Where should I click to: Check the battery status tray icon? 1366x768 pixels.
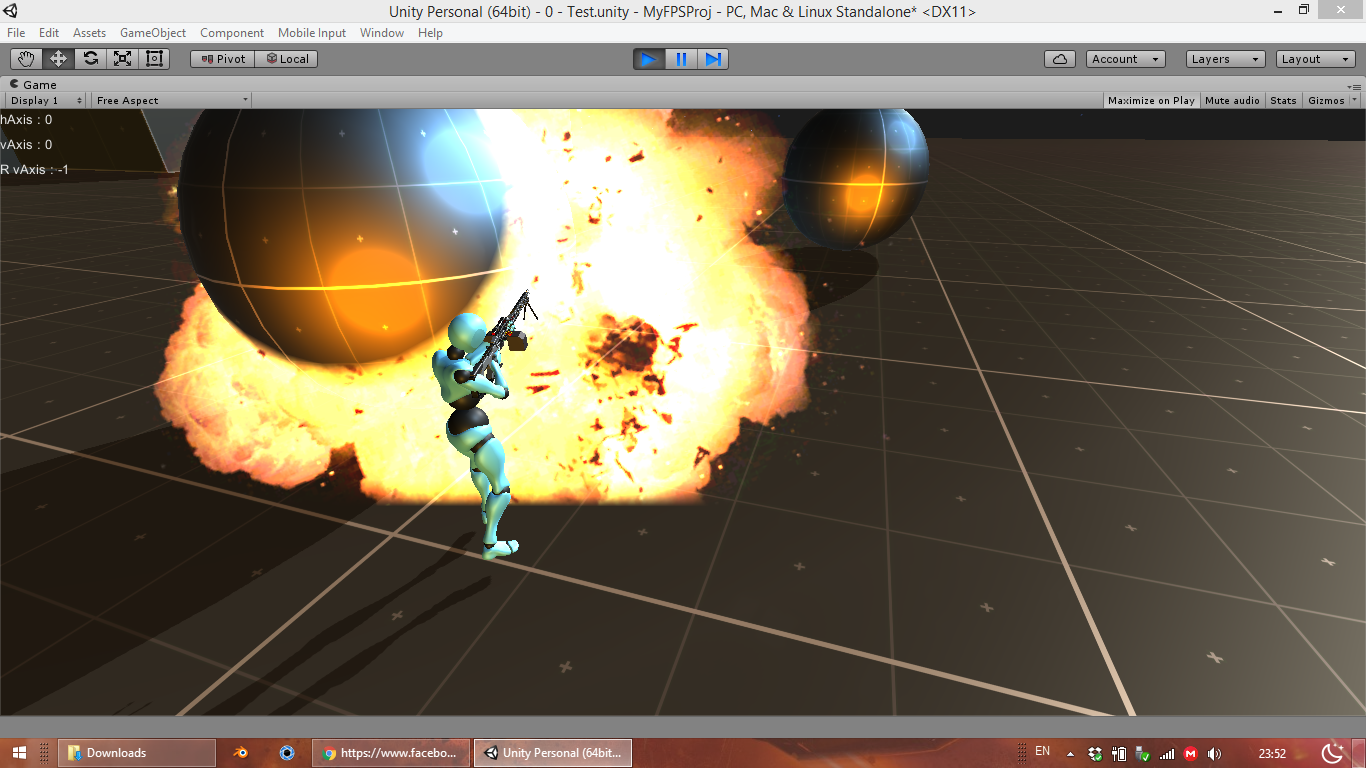(x=1119, y=753)
